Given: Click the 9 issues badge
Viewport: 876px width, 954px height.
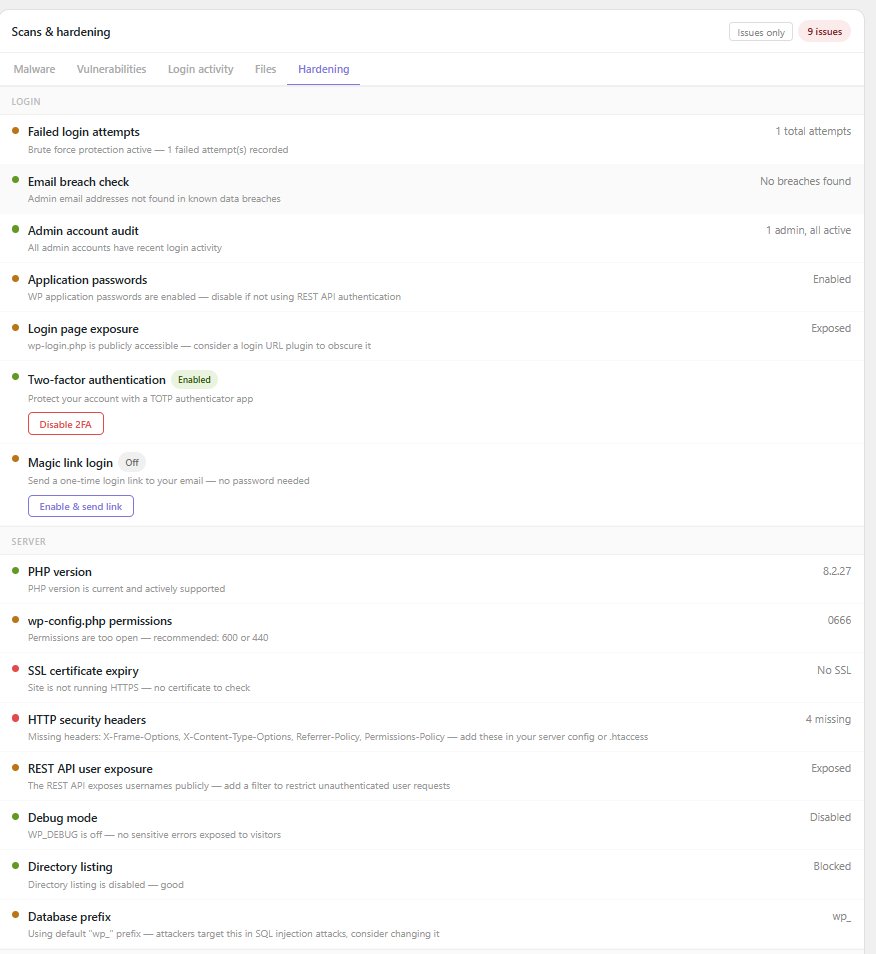Looking at the screenshot, I should coord(824,31).
